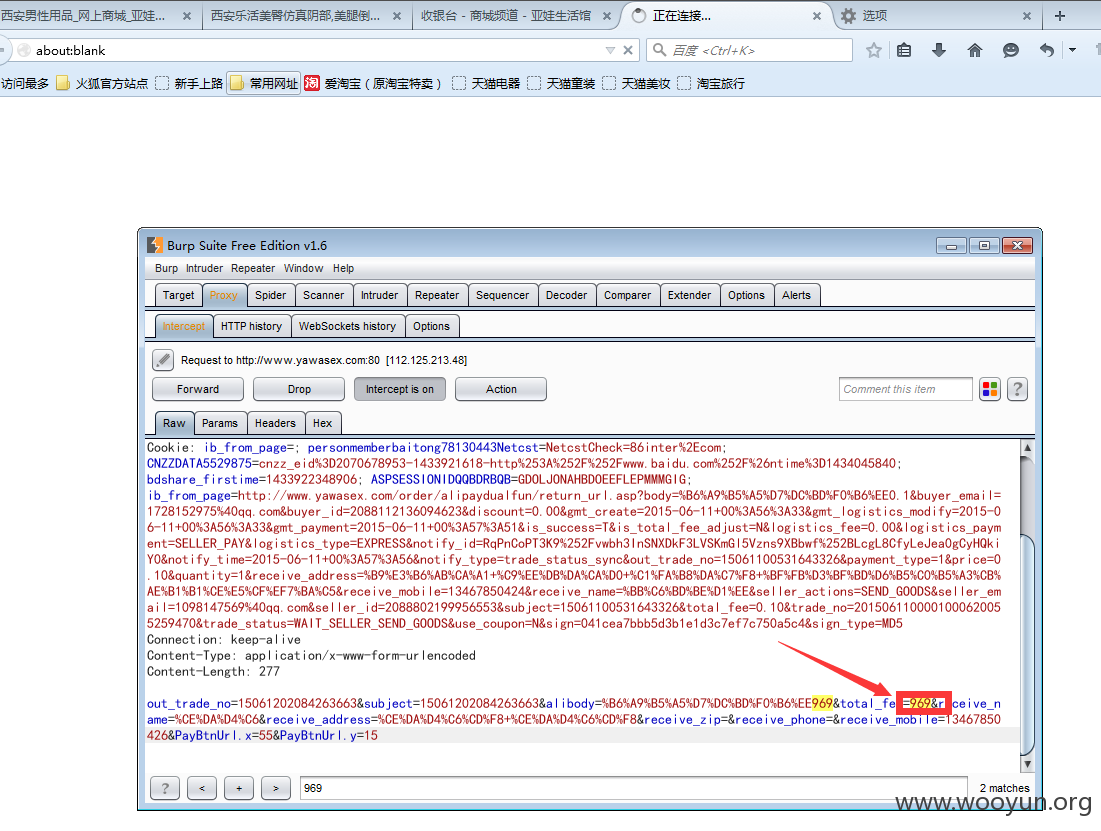
Task: Open the HTTP history sub-tab
Action: 251,326
